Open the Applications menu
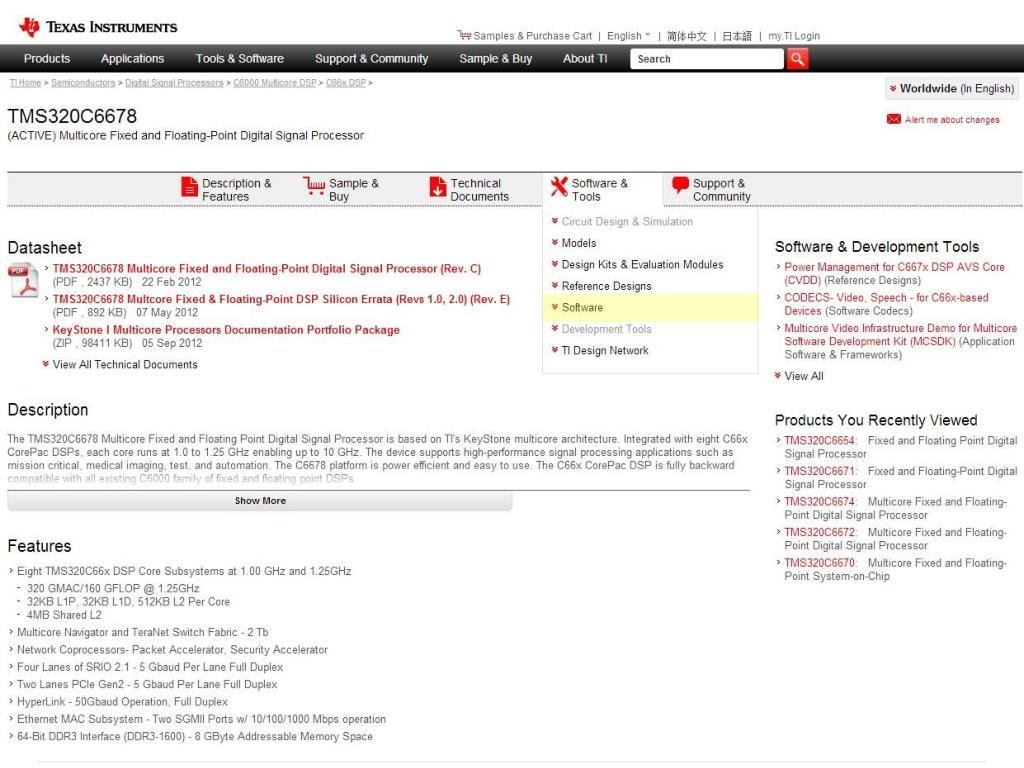This screenshot has width=1024, height=768. [133, 59]
